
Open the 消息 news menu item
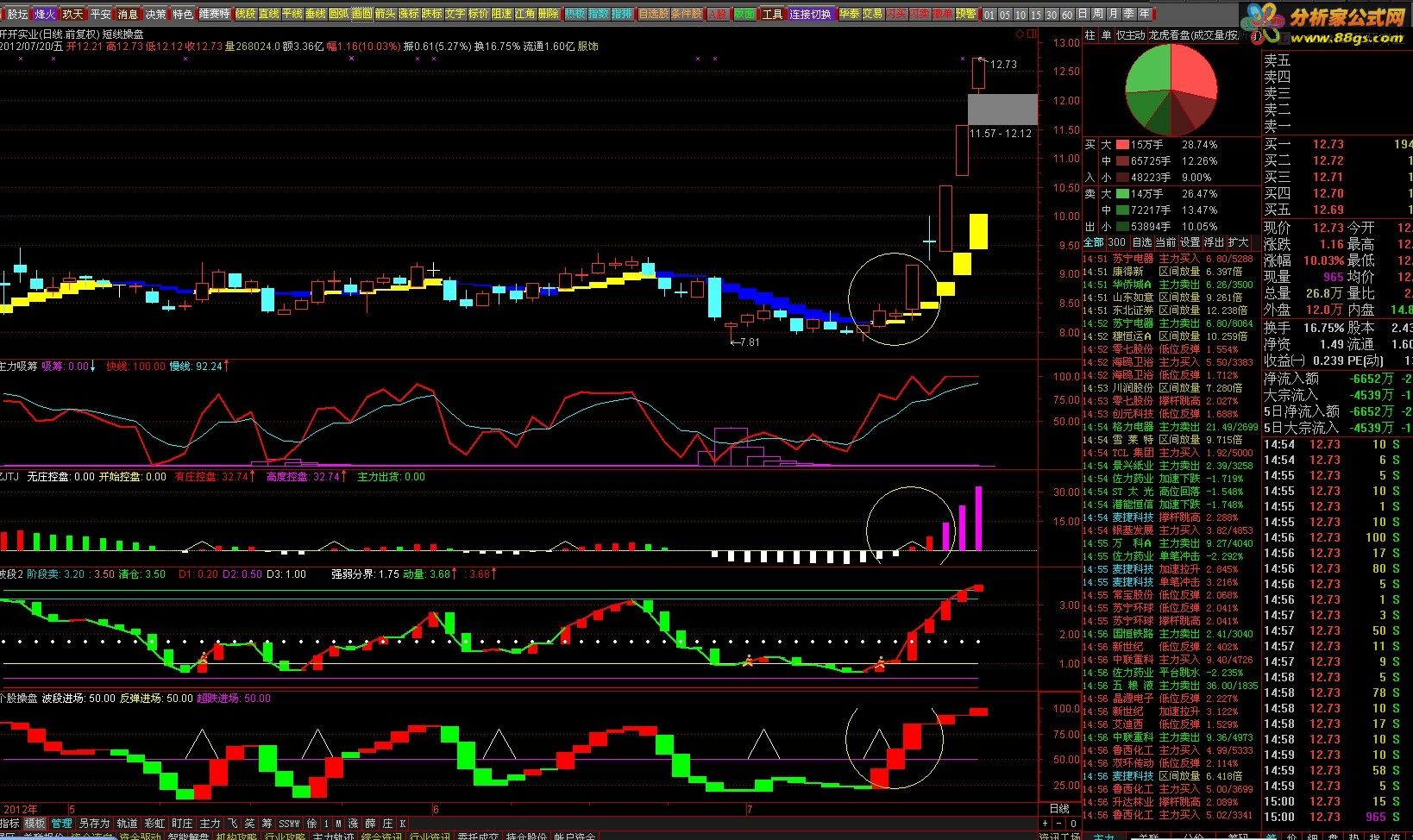click(128, 14)
